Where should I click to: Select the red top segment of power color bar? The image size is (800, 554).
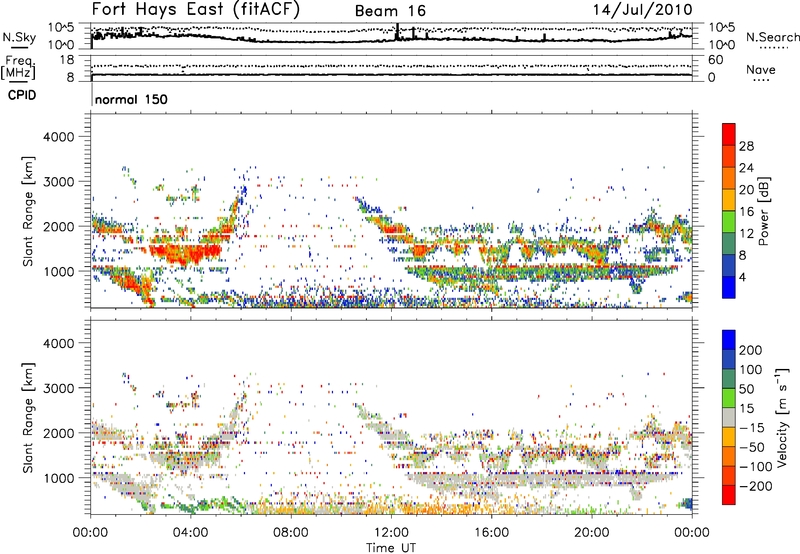click(729, 135)
